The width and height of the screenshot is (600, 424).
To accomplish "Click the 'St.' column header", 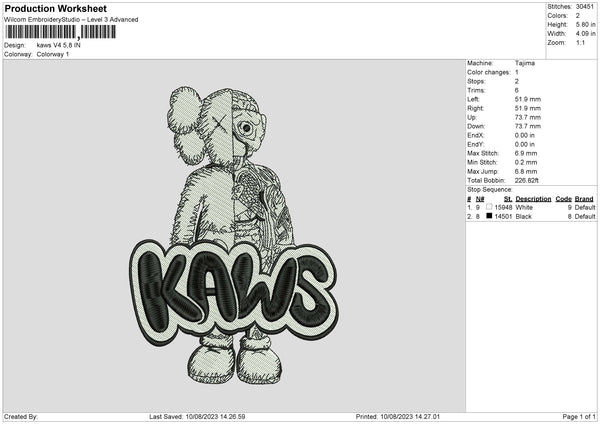I will (508, 199).
